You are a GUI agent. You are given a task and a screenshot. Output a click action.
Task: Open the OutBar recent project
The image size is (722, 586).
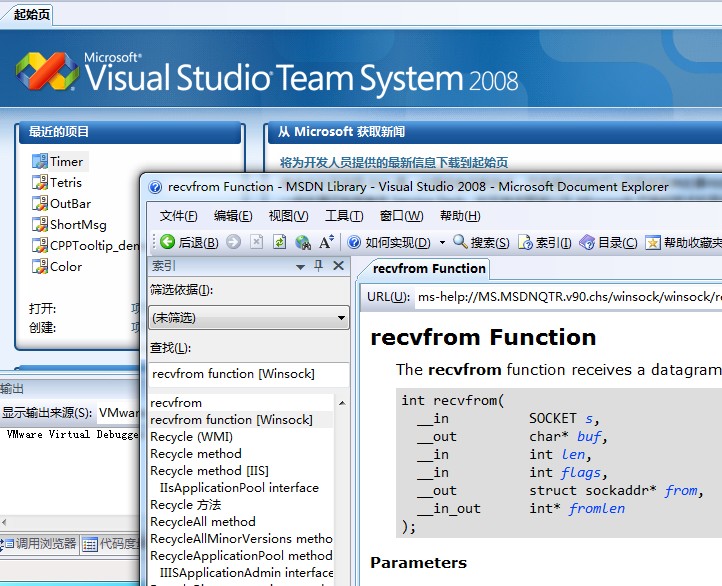(x=70, y=203)
